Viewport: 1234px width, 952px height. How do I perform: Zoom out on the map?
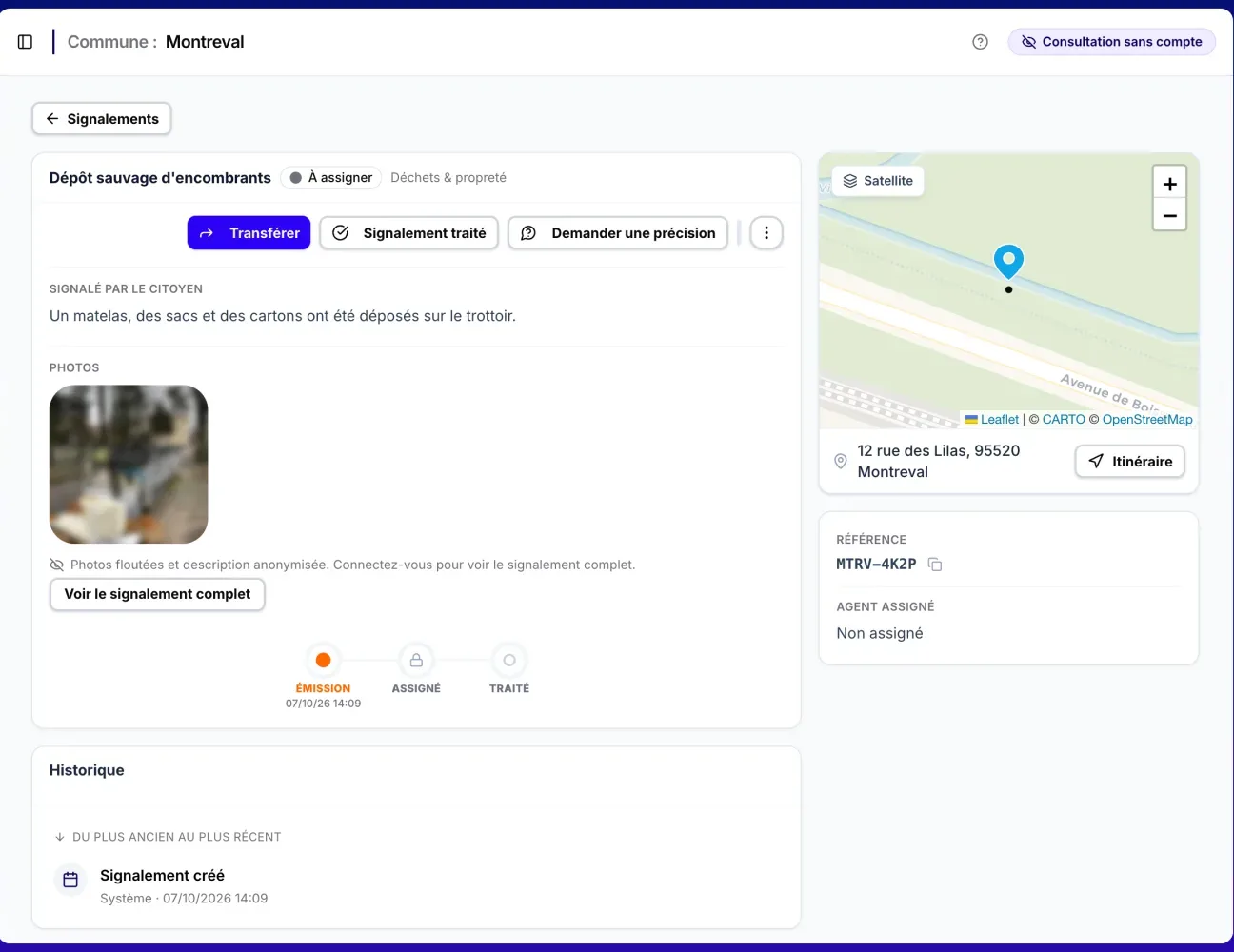point(1170,216)
